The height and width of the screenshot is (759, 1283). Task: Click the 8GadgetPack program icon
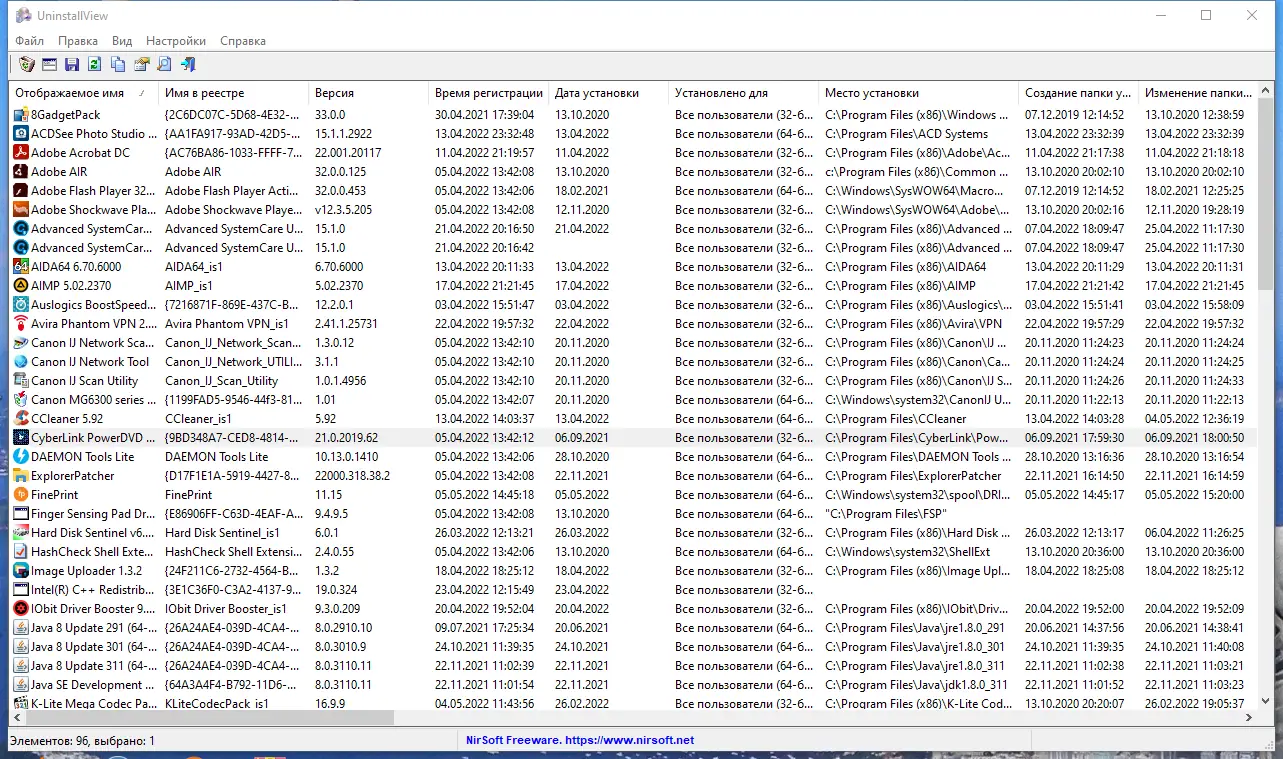click(21, 115)
